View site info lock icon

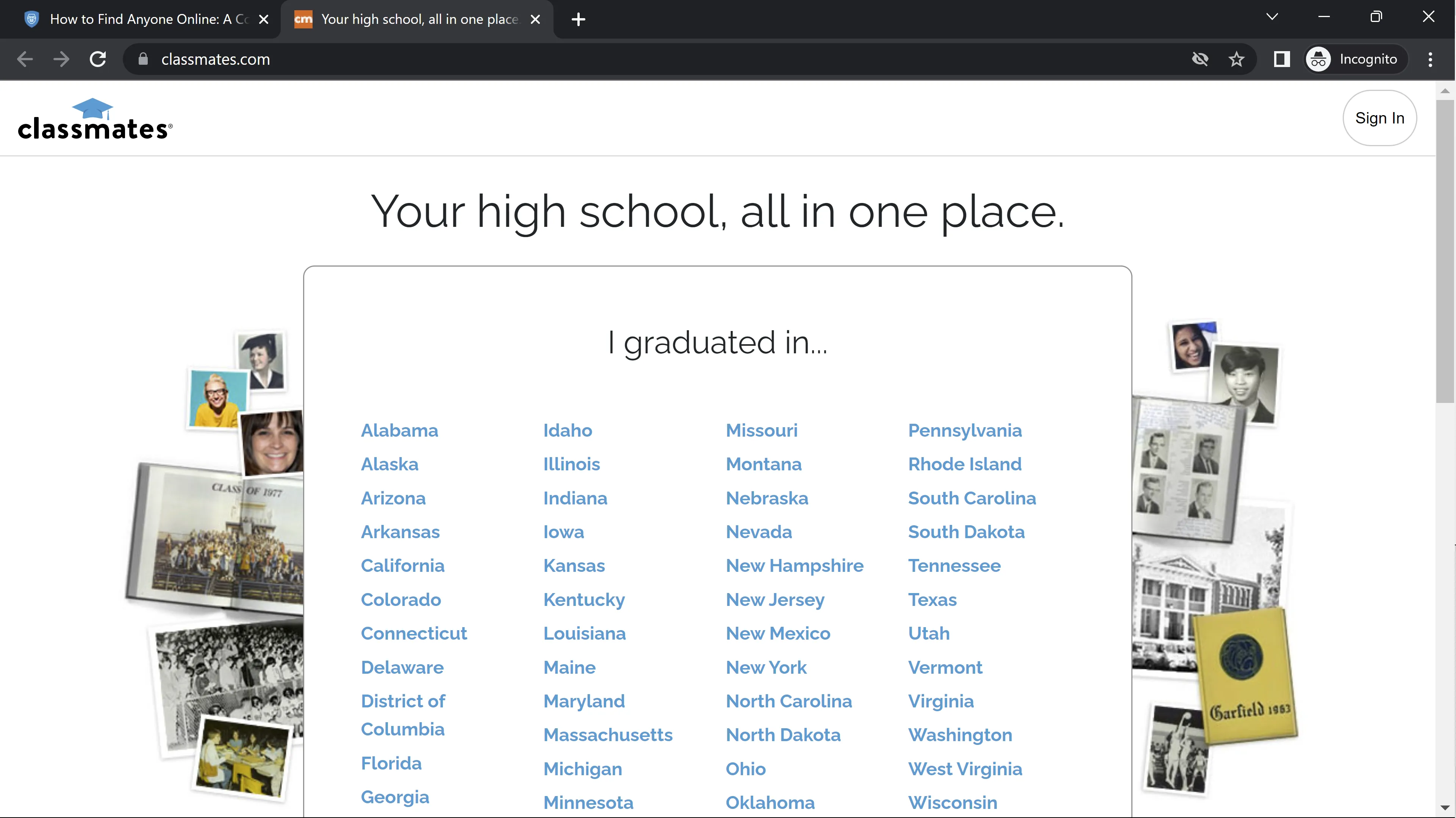coord(143,59)
